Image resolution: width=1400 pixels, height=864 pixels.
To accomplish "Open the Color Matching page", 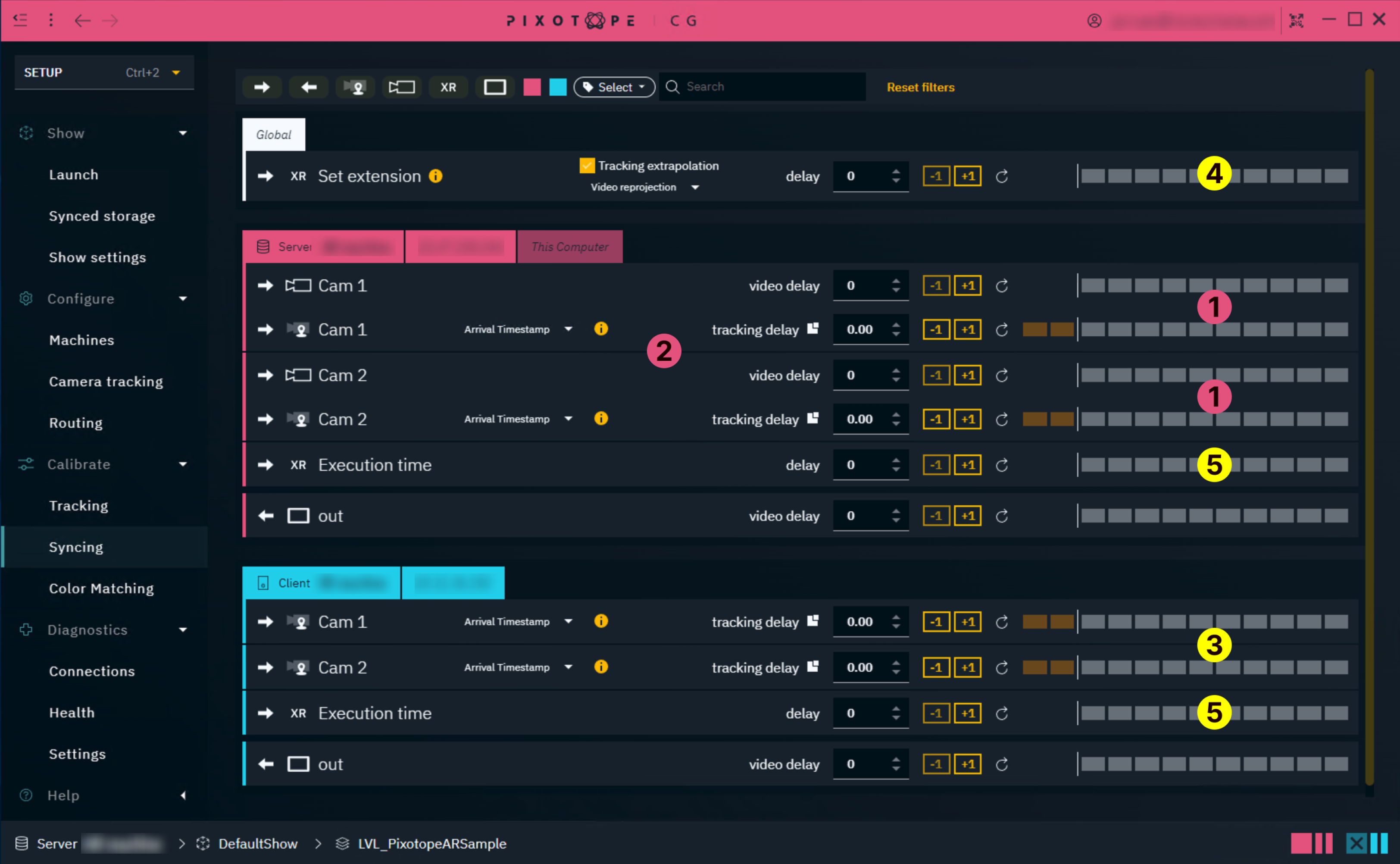I will (x=101, y=588).
